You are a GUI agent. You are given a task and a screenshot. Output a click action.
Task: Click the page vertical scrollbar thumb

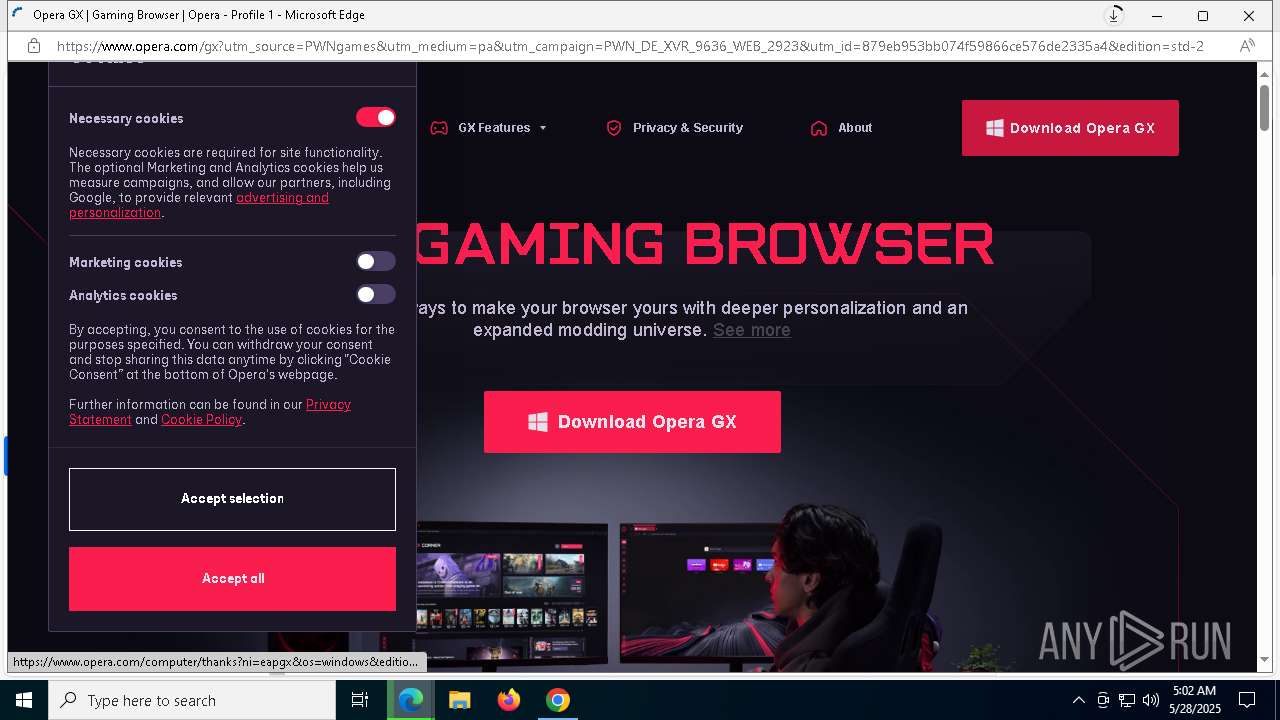coord(1264,107)
